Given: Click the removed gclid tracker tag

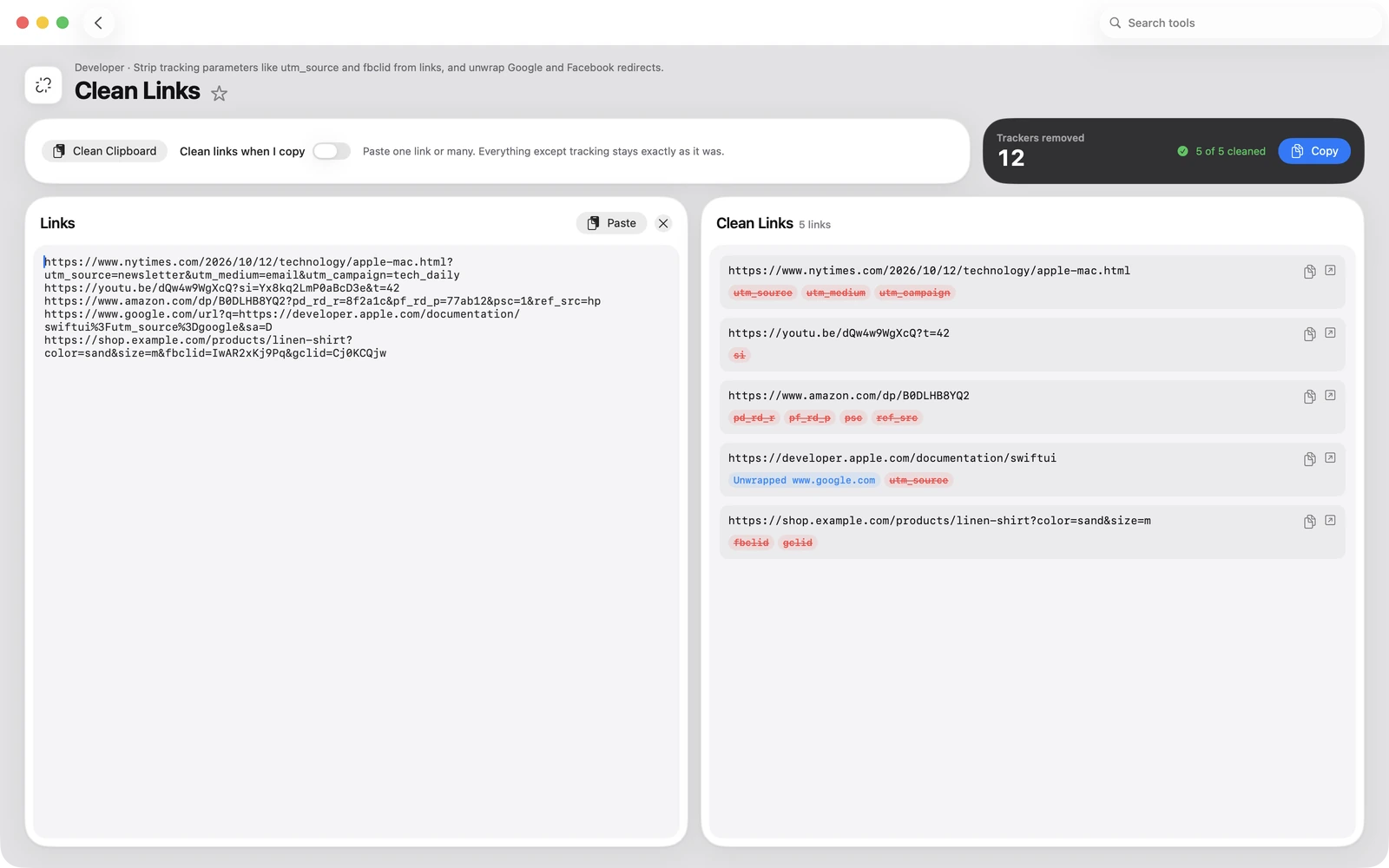Looking at the screenshot, I should tap(798, 543).
